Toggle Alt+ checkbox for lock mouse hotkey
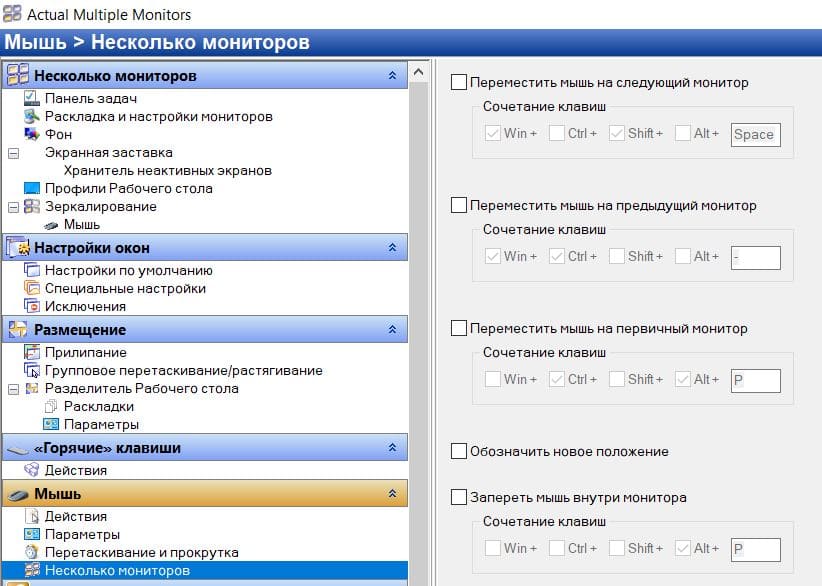This screenshot has height=586, width=822. coord(683,548)
